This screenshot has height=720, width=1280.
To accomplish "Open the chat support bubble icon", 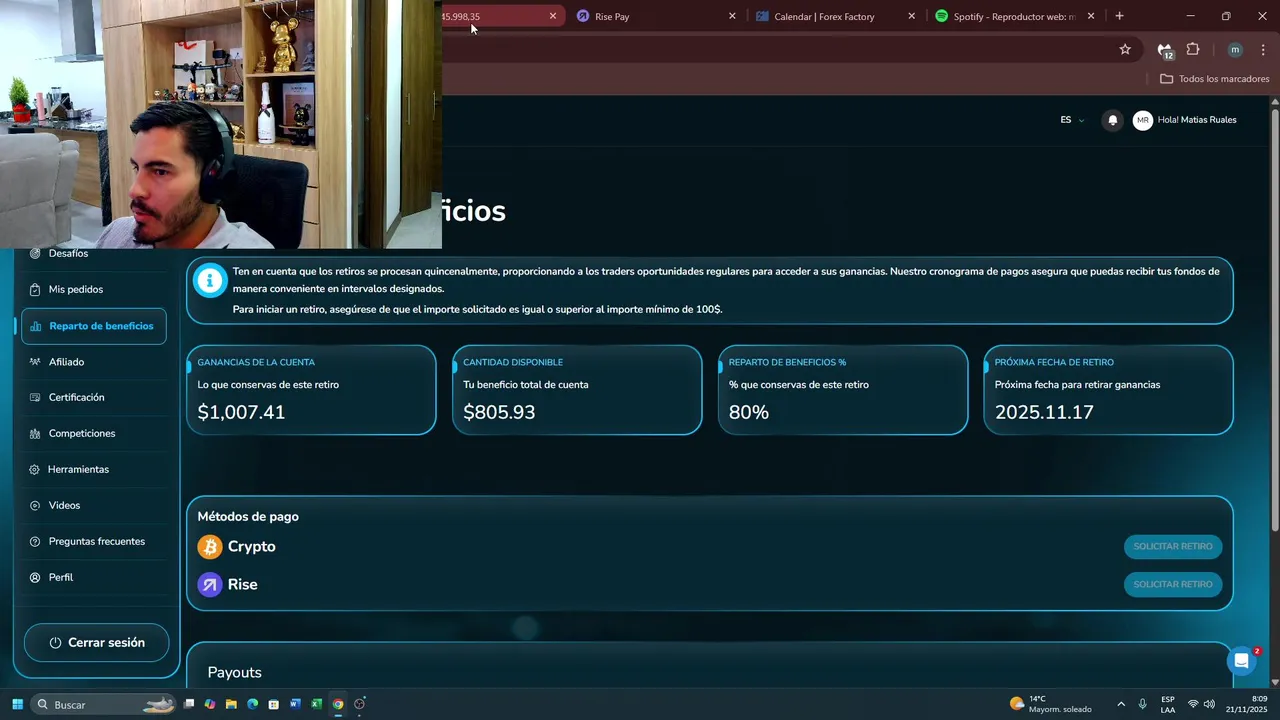I will 1241,660.
